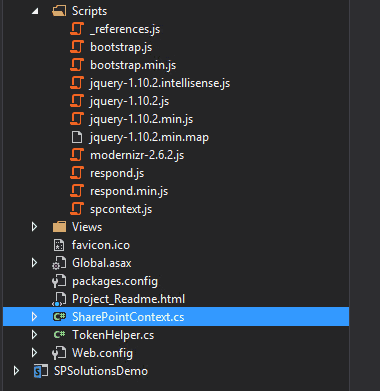Expand the SPSolutionsDemo project node
Viewport: 380px width, 391px height.
[16, 371]
